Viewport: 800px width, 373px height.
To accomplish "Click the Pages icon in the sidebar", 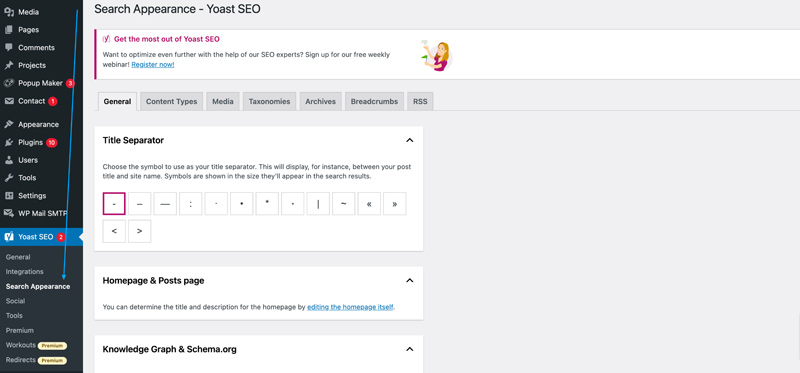I will coord(9,30).
